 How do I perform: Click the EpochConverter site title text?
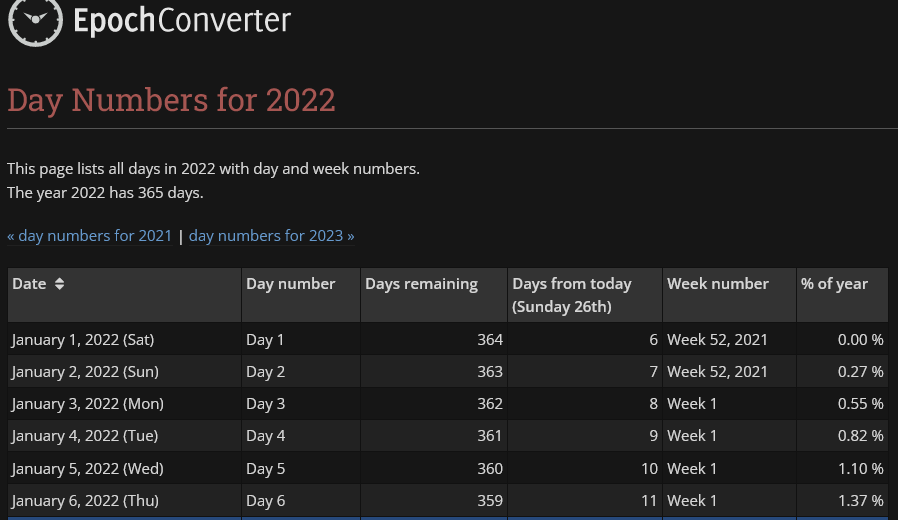182,21
